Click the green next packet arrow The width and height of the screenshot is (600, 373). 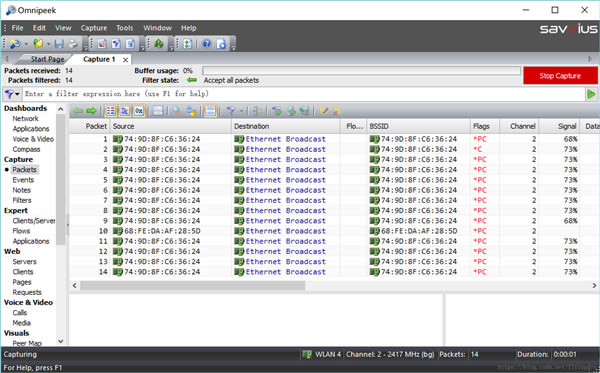[x=91, y=111]
